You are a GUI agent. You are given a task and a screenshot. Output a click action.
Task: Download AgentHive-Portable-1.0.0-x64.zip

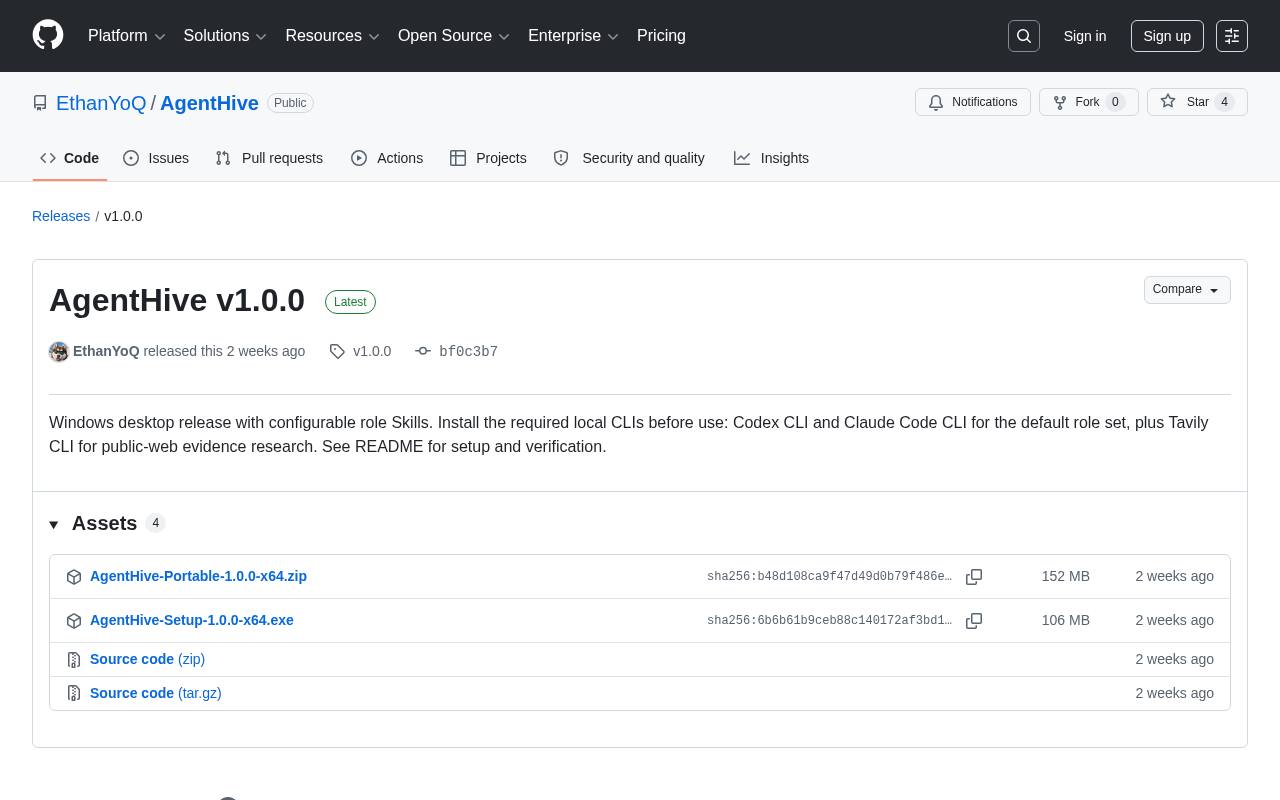[198, 577]
